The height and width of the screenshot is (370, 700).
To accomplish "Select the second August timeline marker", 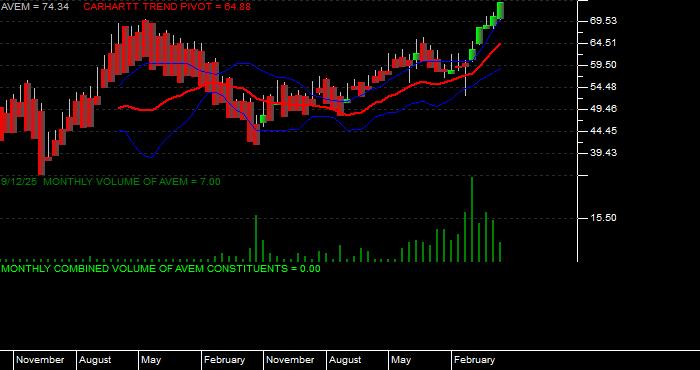I will click(x=346, y=360).
